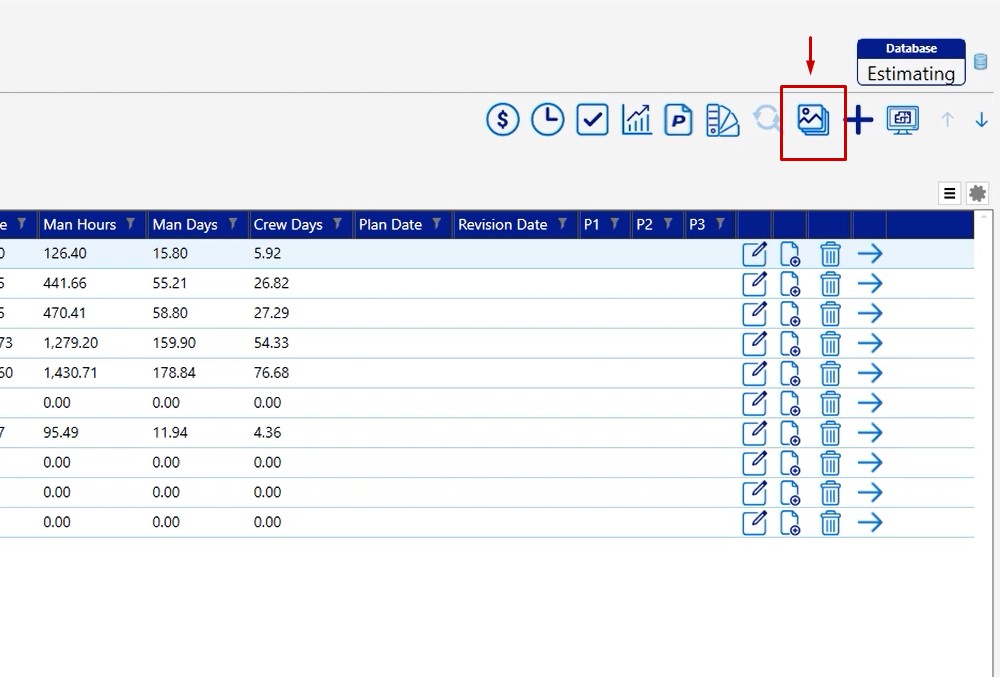Click the document P icon
Screen dimensions: 1000x677
pyautogui.click(x=679, y=120)
